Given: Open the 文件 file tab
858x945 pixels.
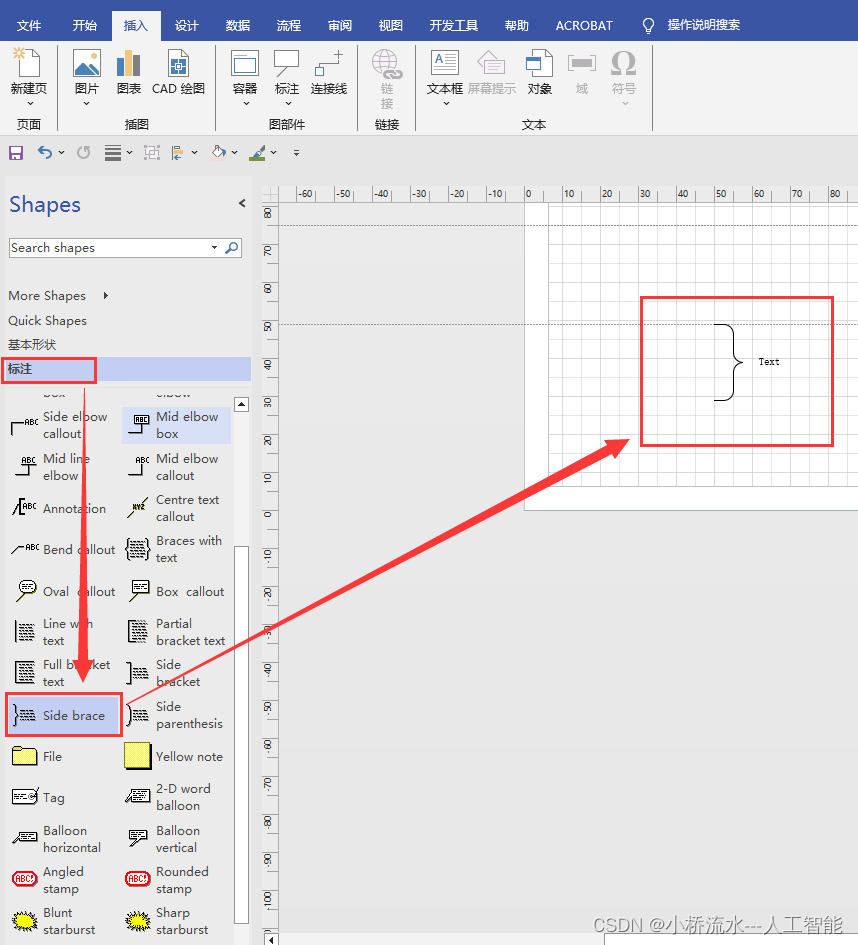Looking at the screenshot, I should click(x=29, y=25).
